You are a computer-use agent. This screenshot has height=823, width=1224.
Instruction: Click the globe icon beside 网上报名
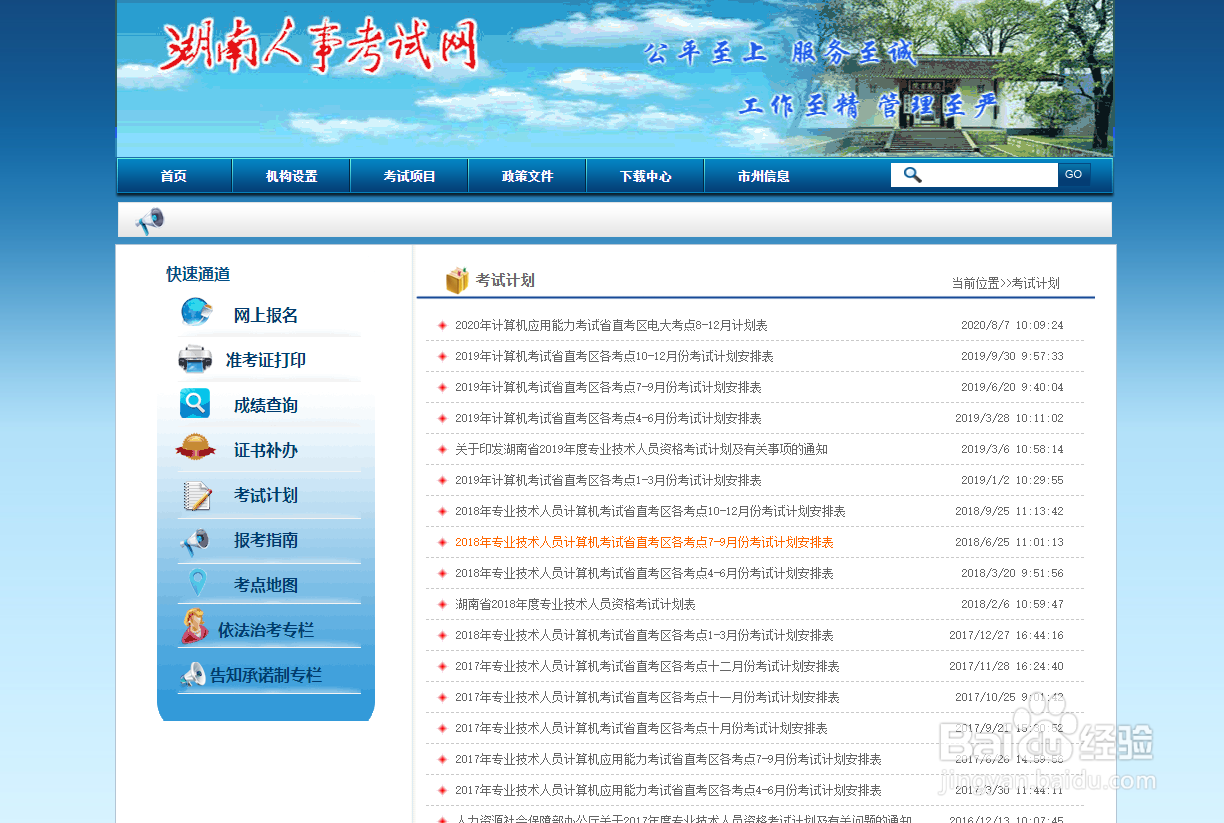click(x=197, y=313)
